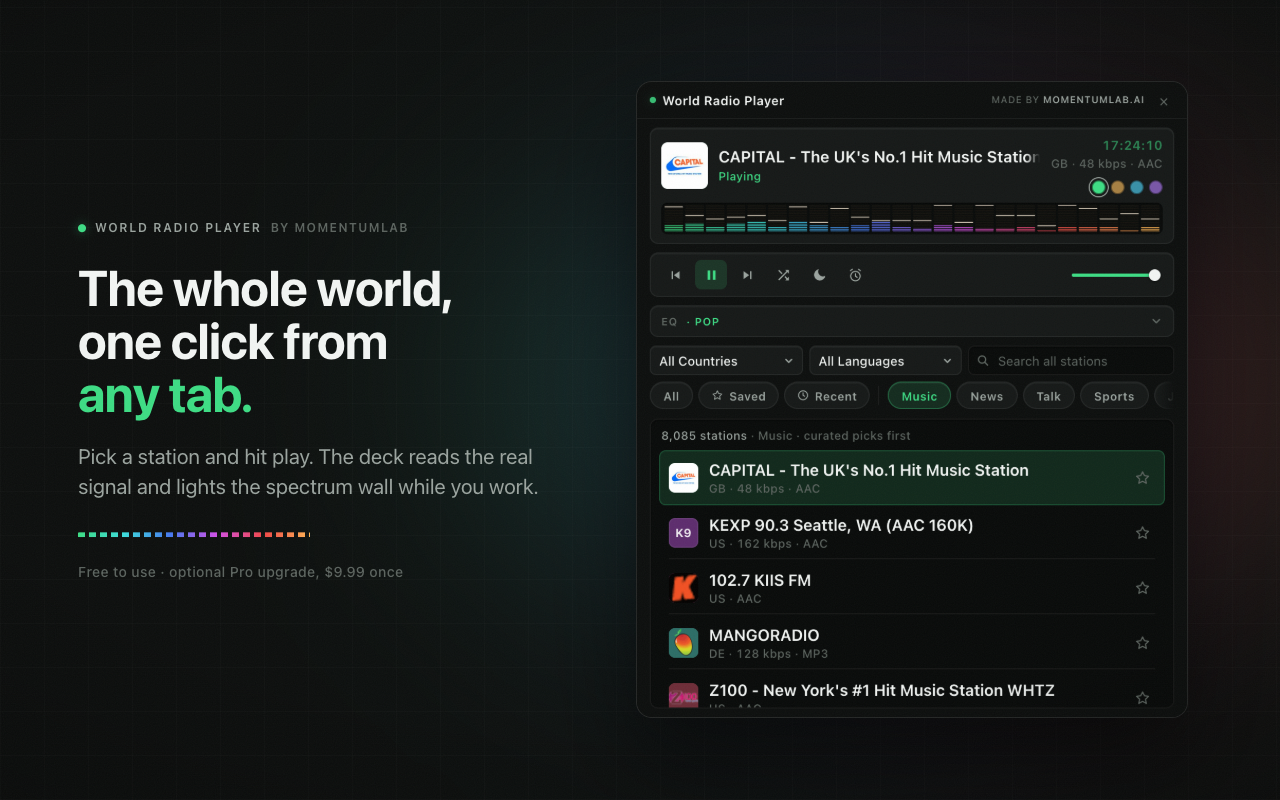Play the 102.7 KIIS FM station
Screen dimensions: 1280x800
pos(911,588)
